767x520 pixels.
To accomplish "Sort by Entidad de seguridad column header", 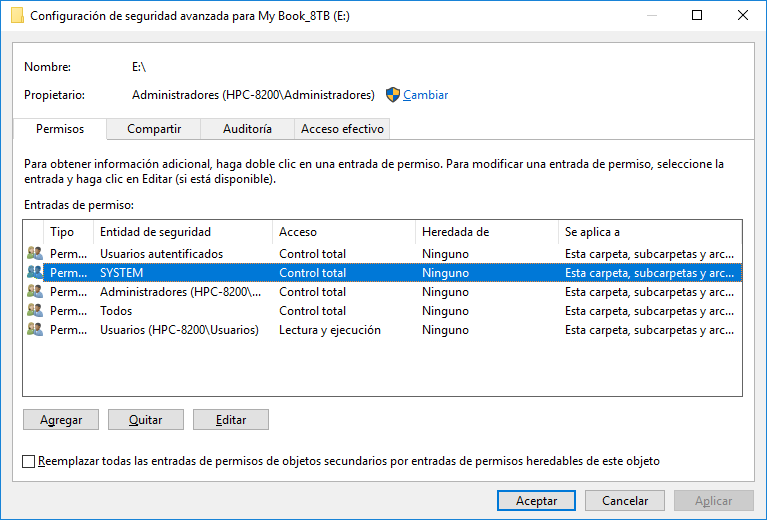I will tap(182, 232).
